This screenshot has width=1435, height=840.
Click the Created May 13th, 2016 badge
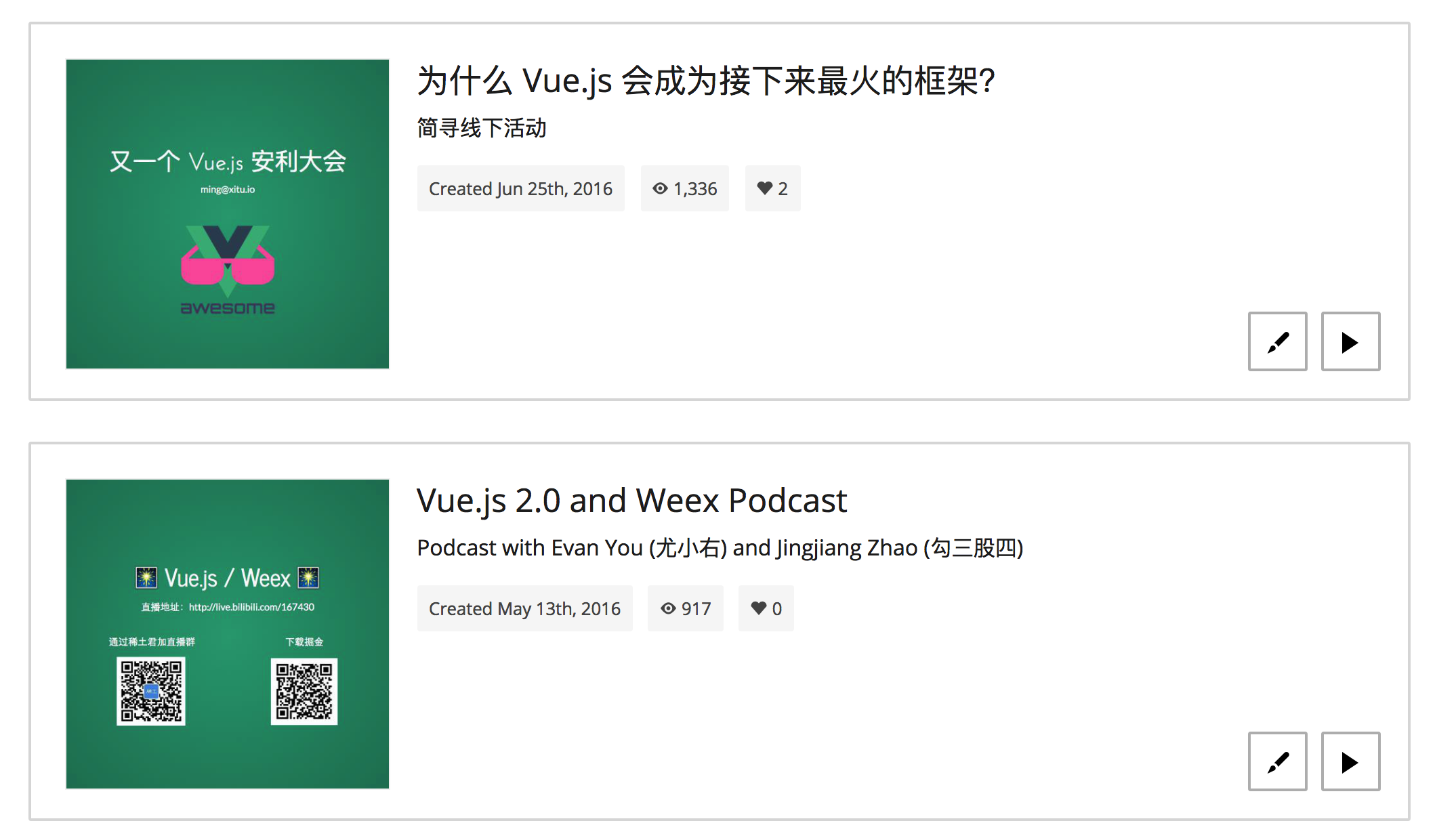click(524, 608)
